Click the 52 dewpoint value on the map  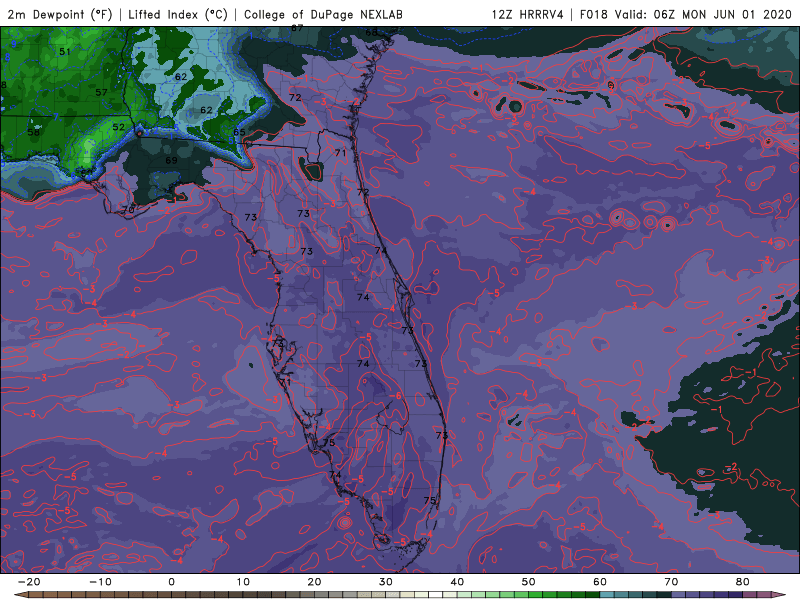tap(118, 127)
